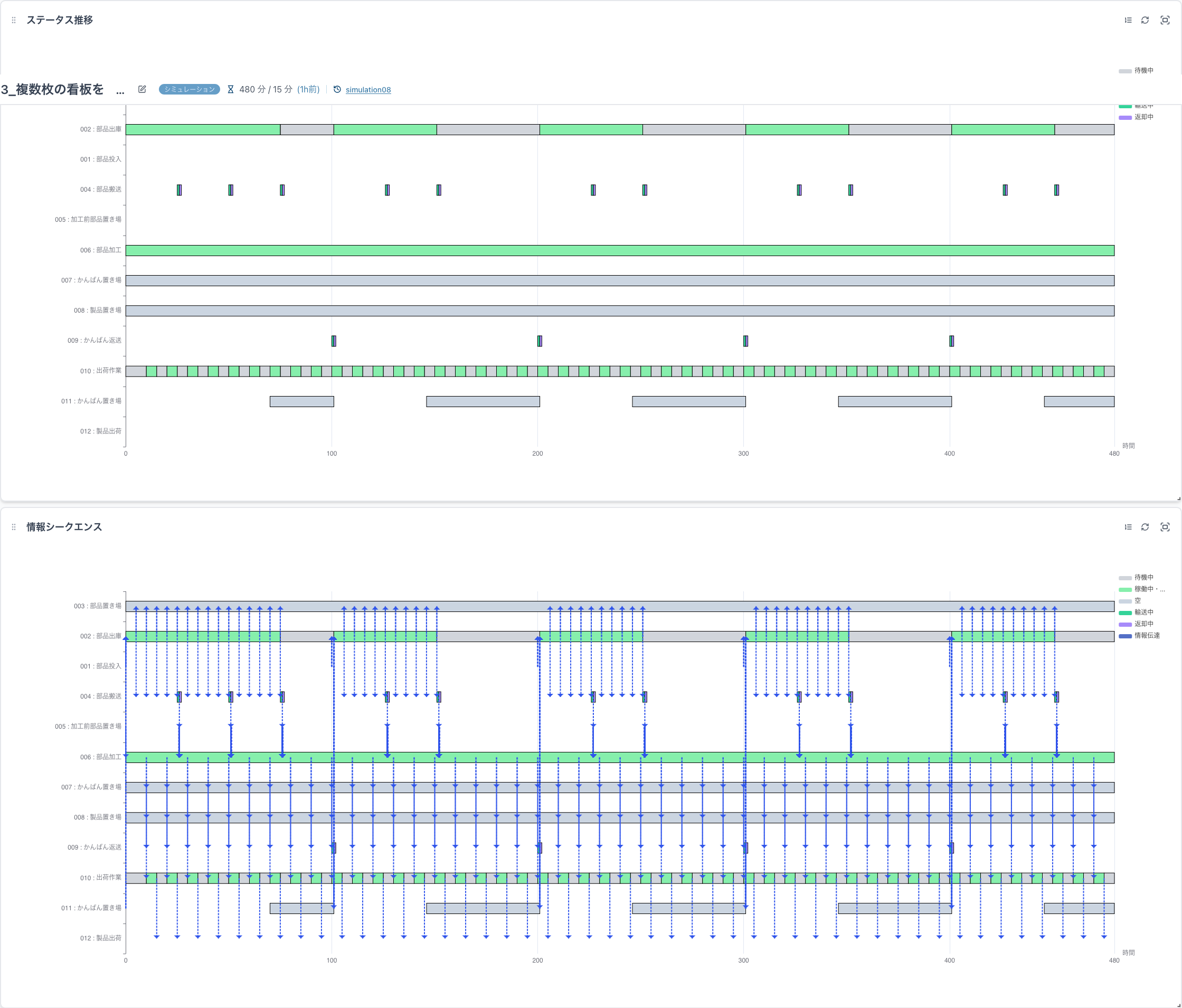Screen dimensions: 1182x1008
Task: Click refresh icon in ステータス推移 panel
Action: 1145,20
